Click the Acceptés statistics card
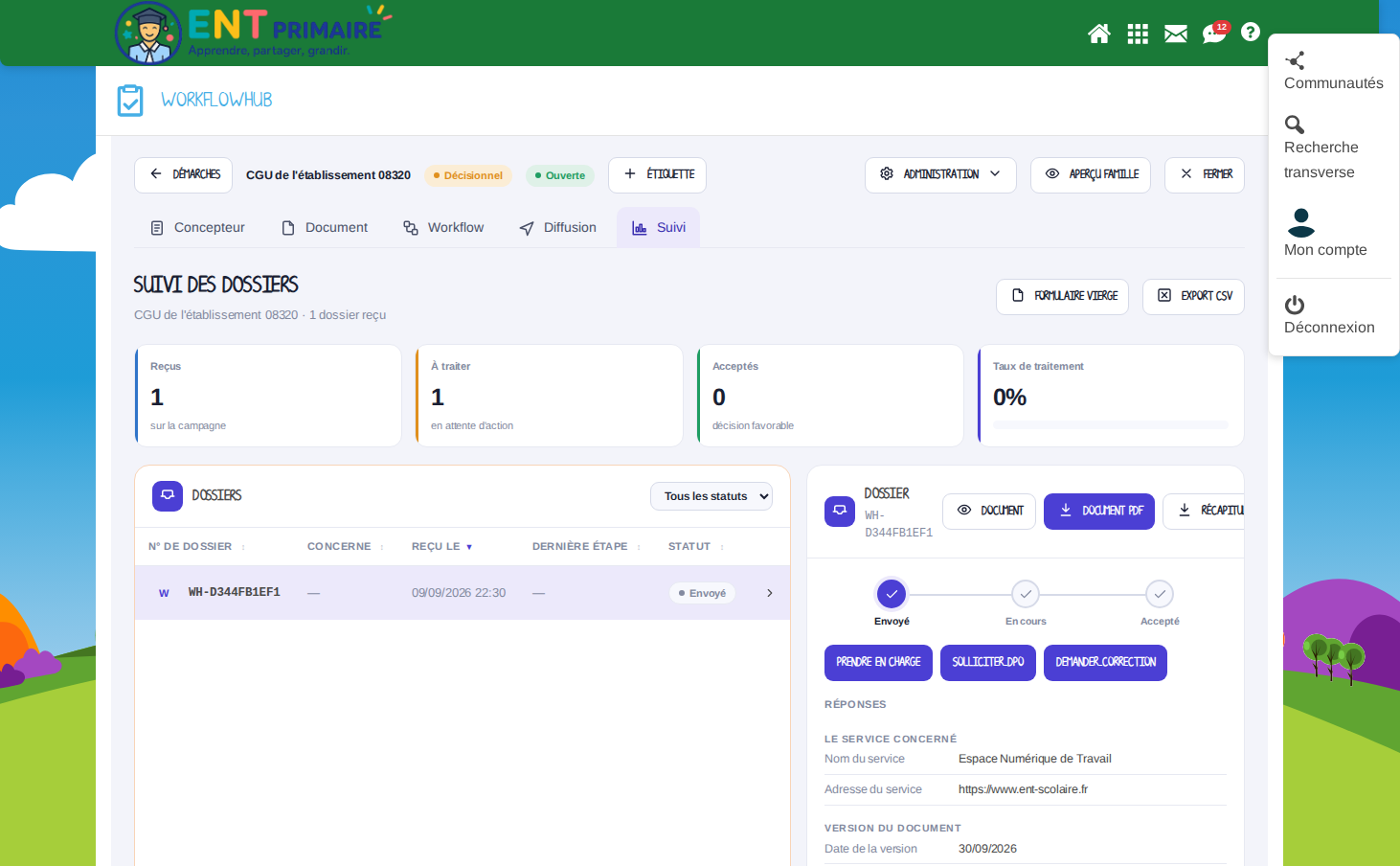 [830, 396]
